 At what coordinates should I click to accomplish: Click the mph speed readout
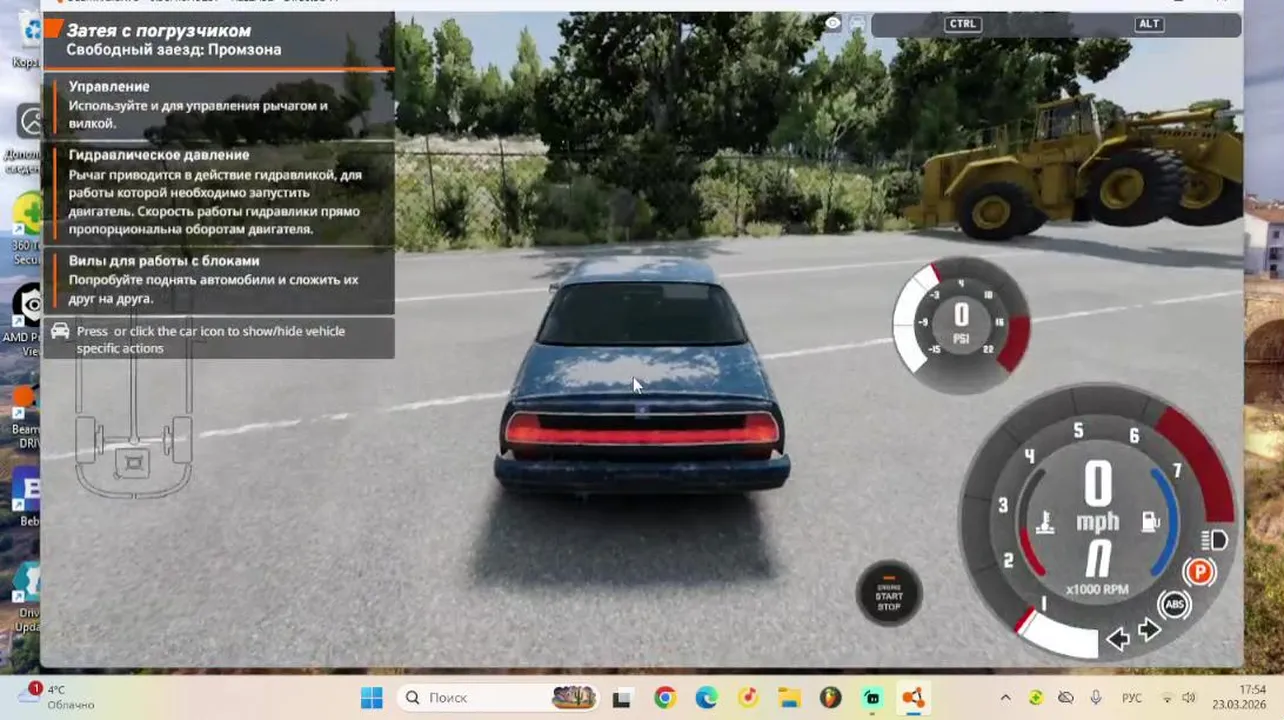[1098, 496]
